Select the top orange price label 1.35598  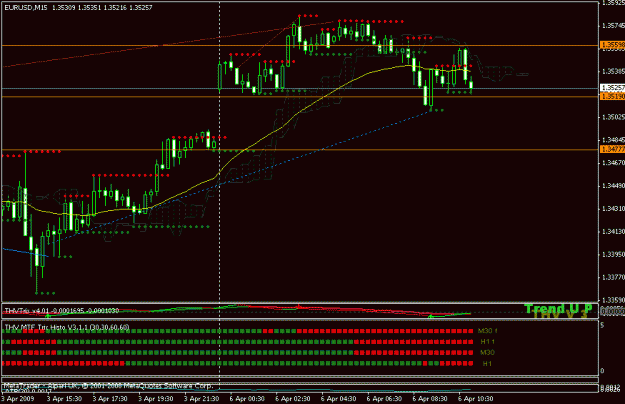[x=612, y=45]
